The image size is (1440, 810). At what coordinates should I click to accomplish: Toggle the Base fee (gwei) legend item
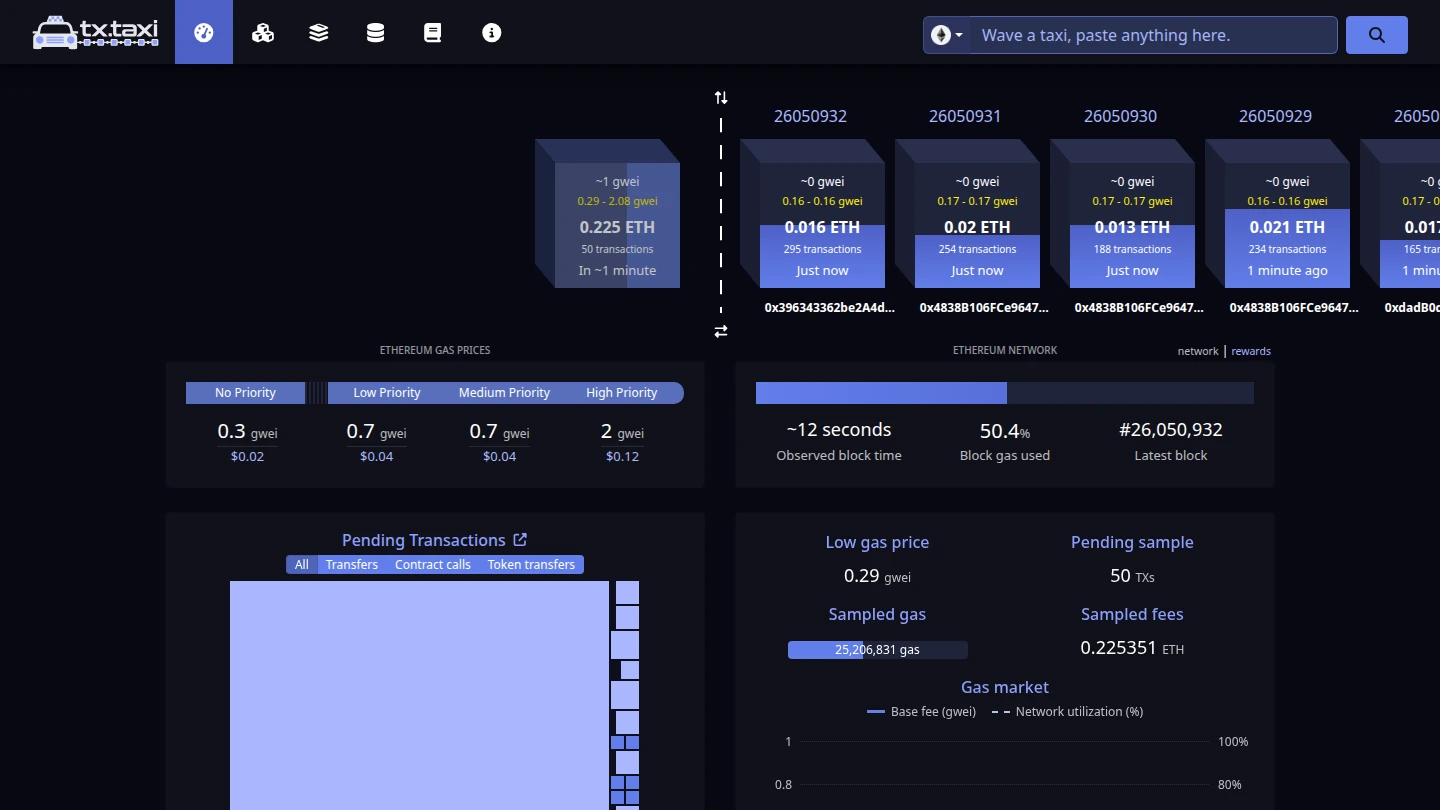pyautogui.click(x=921, y=712)
